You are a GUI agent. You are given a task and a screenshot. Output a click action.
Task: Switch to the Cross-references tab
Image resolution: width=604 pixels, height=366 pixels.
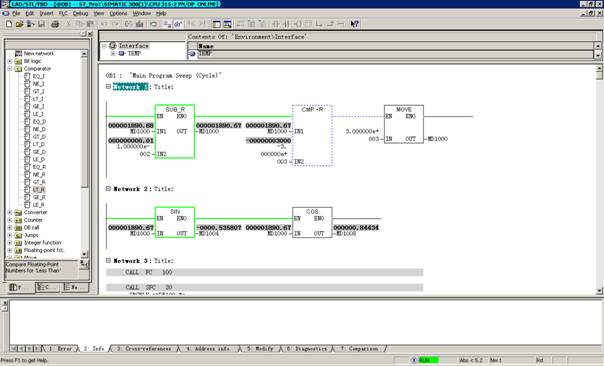tap(144, 349)
